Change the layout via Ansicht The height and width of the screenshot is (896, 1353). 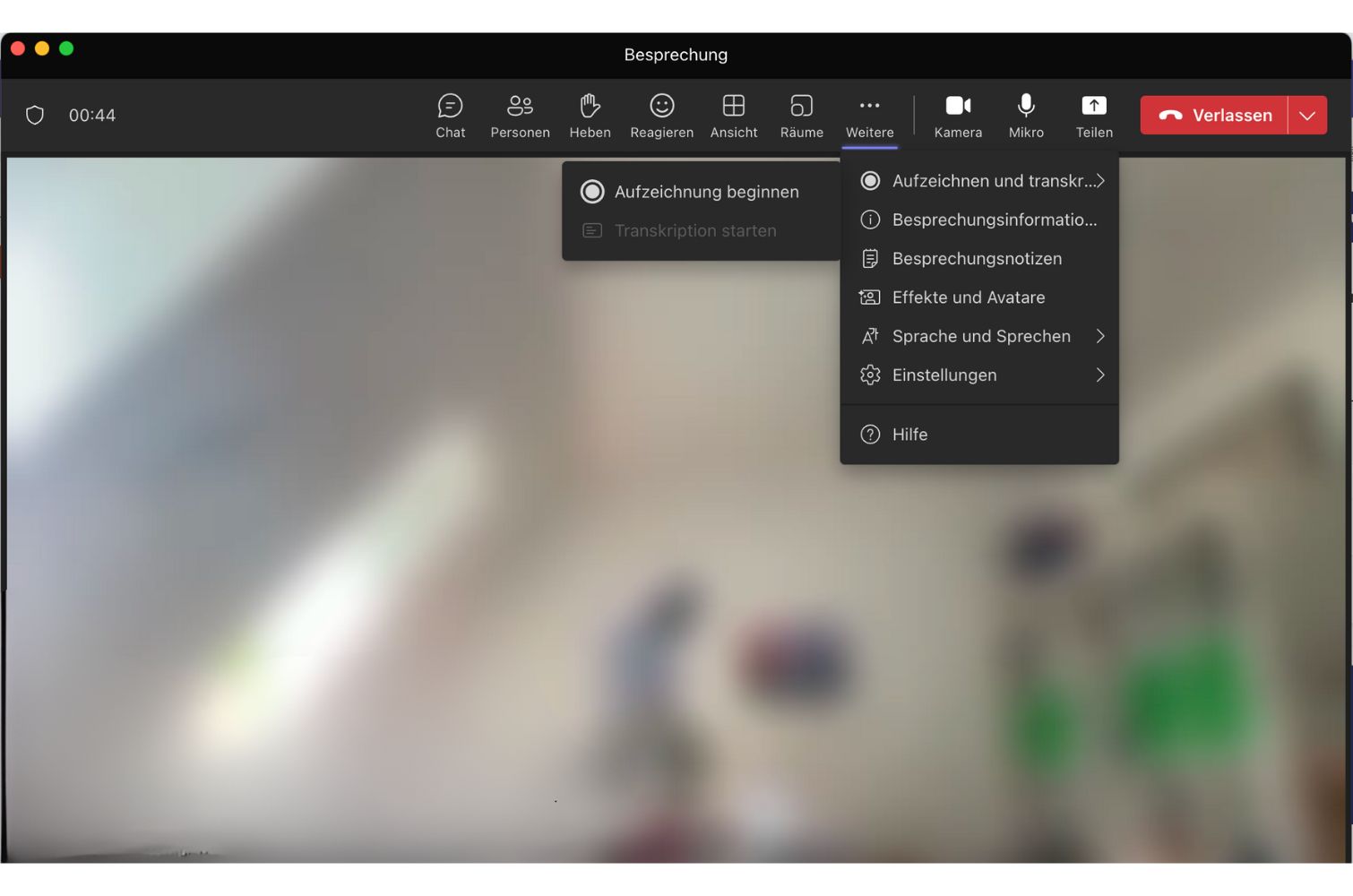tap(733, 115)
